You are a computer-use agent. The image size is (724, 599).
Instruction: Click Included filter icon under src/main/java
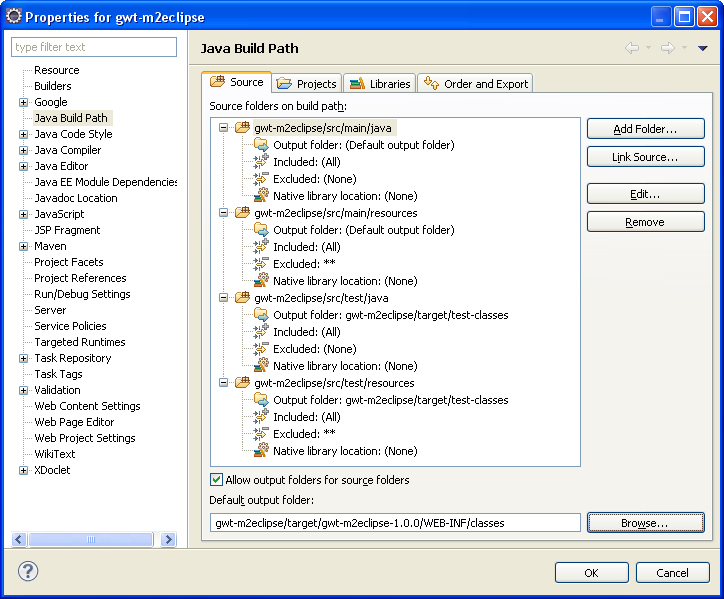pyautogui.click(x=261, y=161)
